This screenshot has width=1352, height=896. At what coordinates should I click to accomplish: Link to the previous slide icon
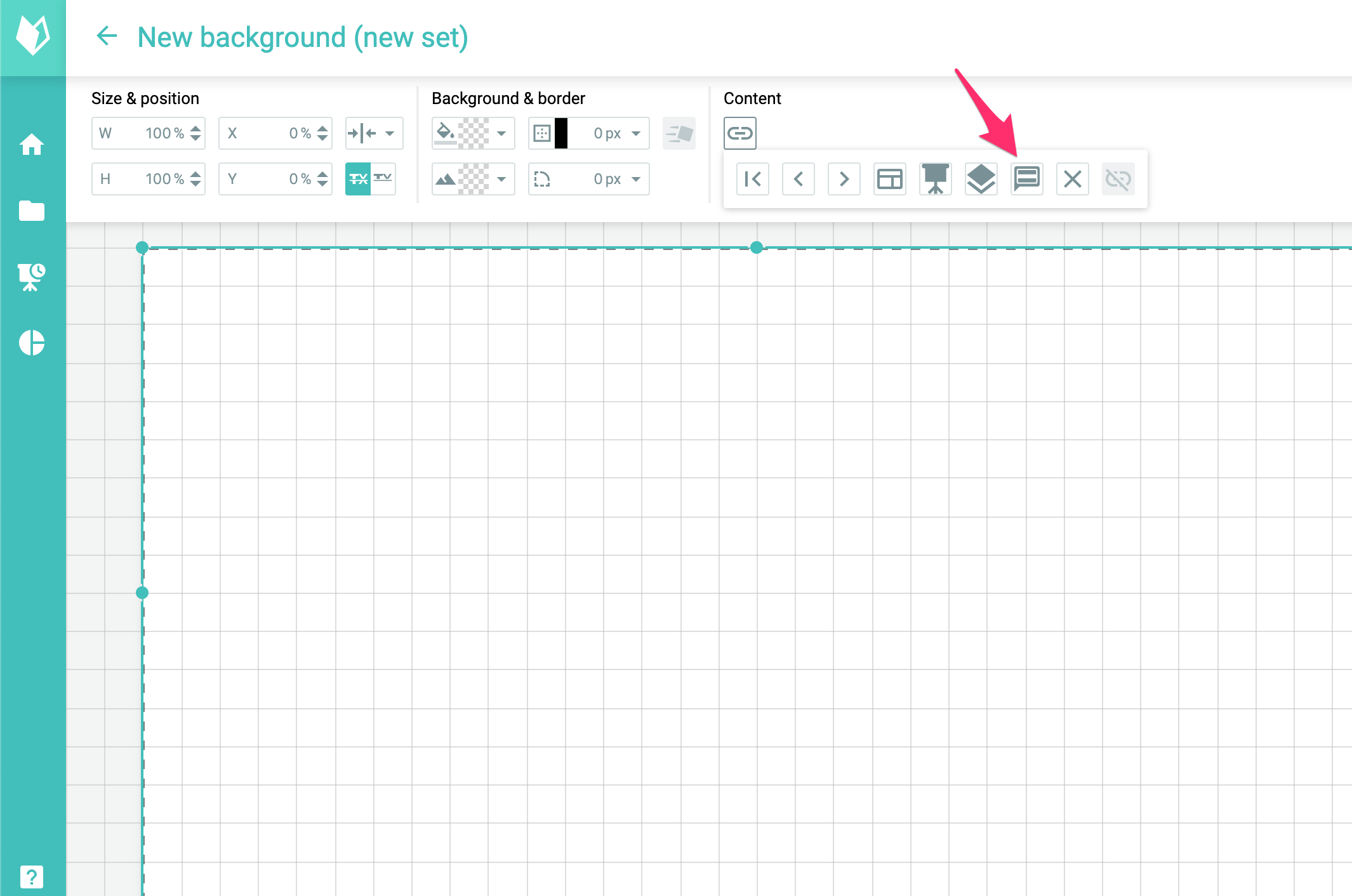pyautogui.click(x=799, y=179)
